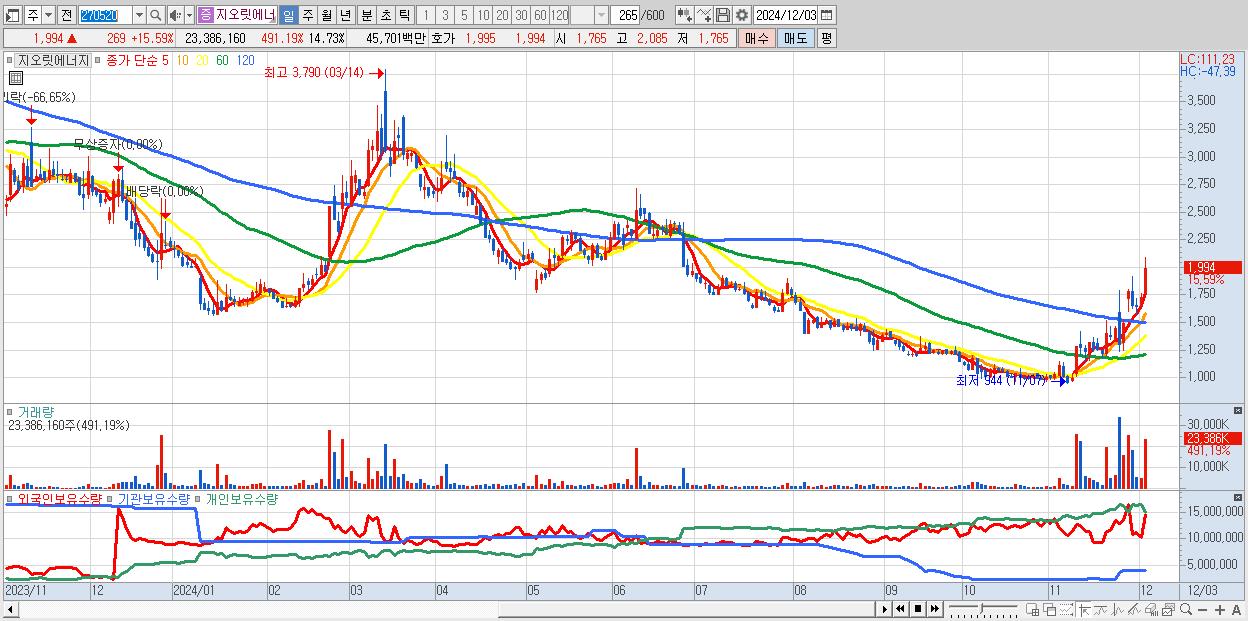Screen dimensions: 1248x621
Task: Select the 일 (daily) period toggle
Action: click(x=288, y=15)
